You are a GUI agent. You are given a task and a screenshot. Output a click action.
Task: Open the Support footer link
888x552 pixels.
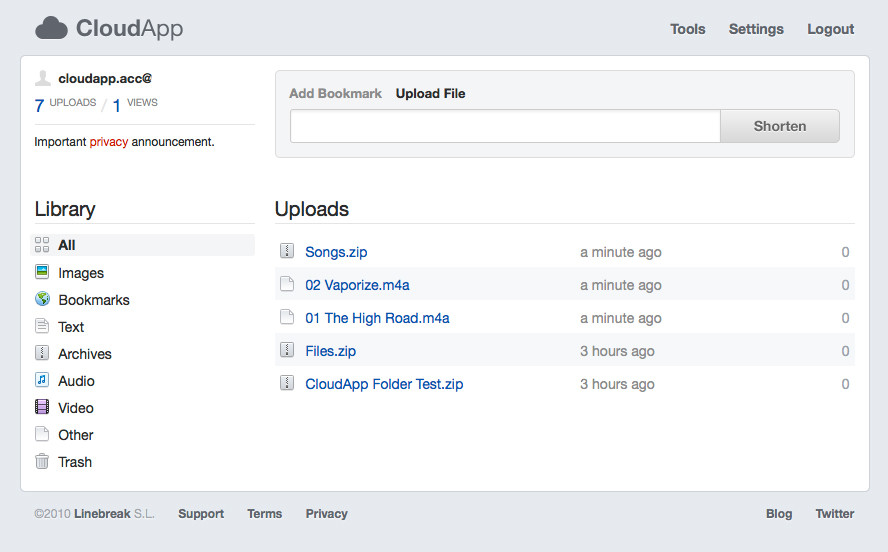[201, 514]
